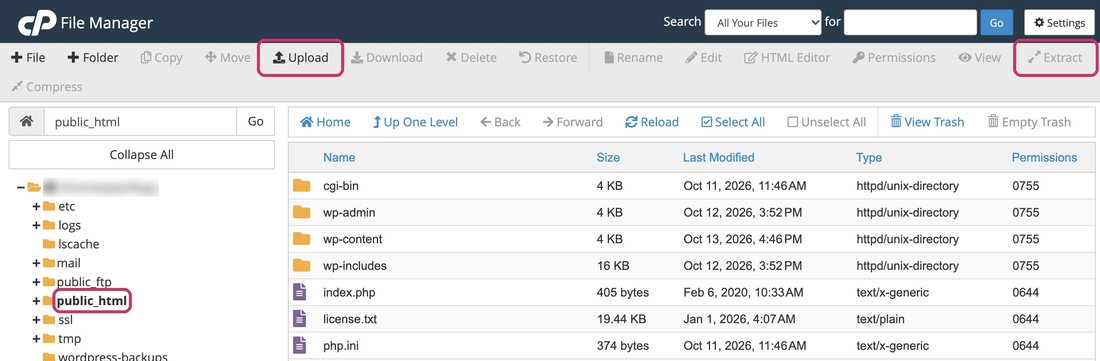Select lscache in the folder tree
Image resolution: width=1100 pixels, height=361 pixels.
point(79,244)
